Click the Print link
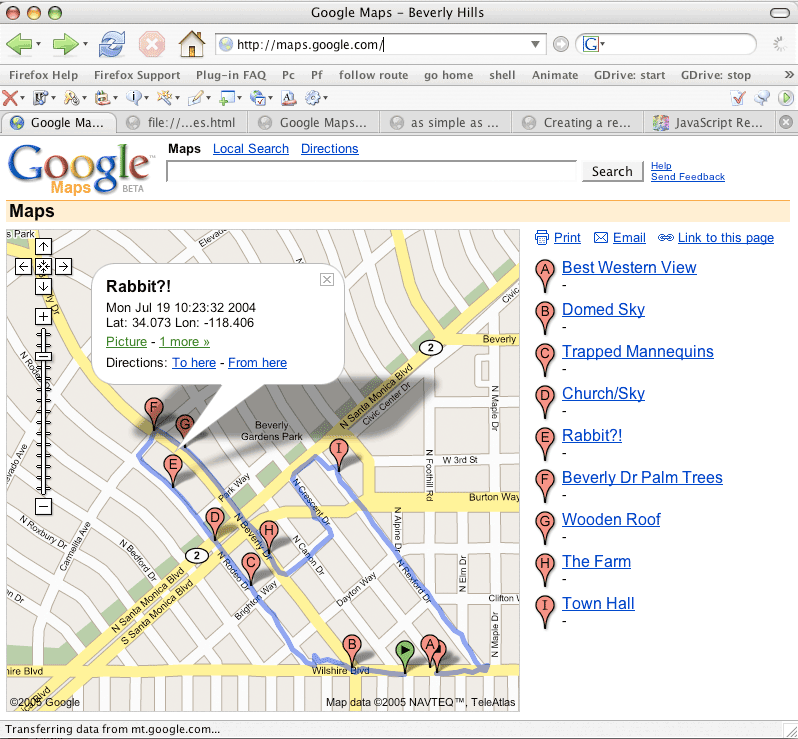 [x=567, y=238]
